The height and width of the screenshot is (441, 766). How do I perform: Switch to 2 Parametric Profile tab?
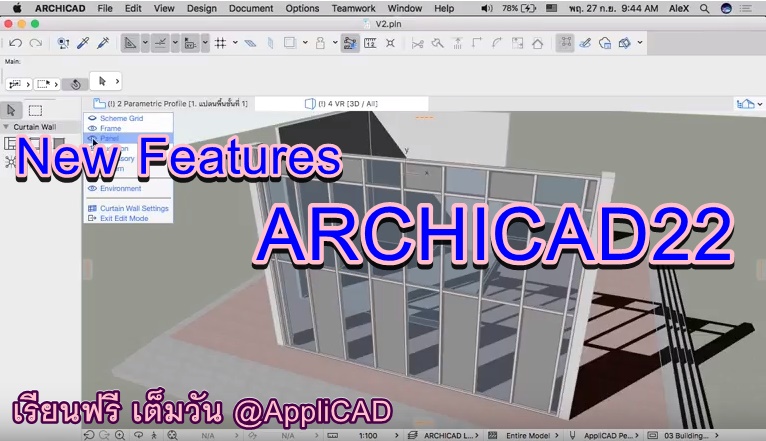click(170, 104)
